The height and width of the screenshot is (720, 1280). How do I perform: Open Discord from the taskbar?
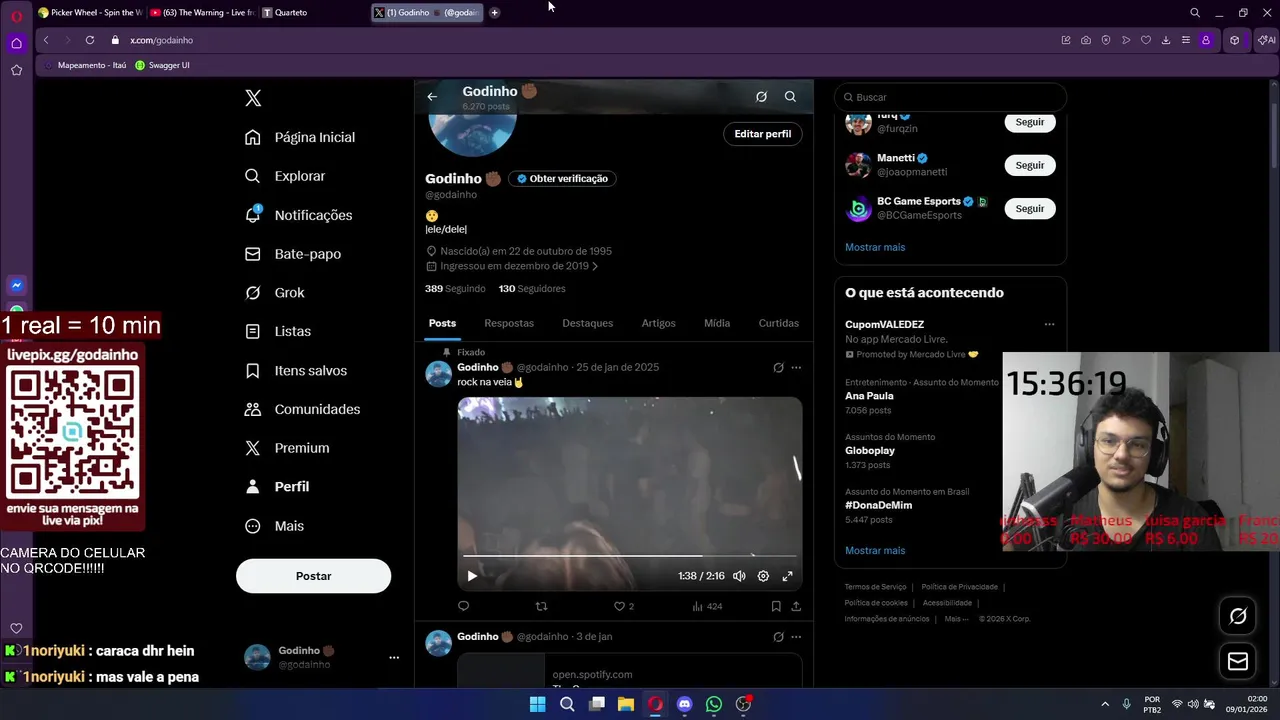tap(684, 704)
